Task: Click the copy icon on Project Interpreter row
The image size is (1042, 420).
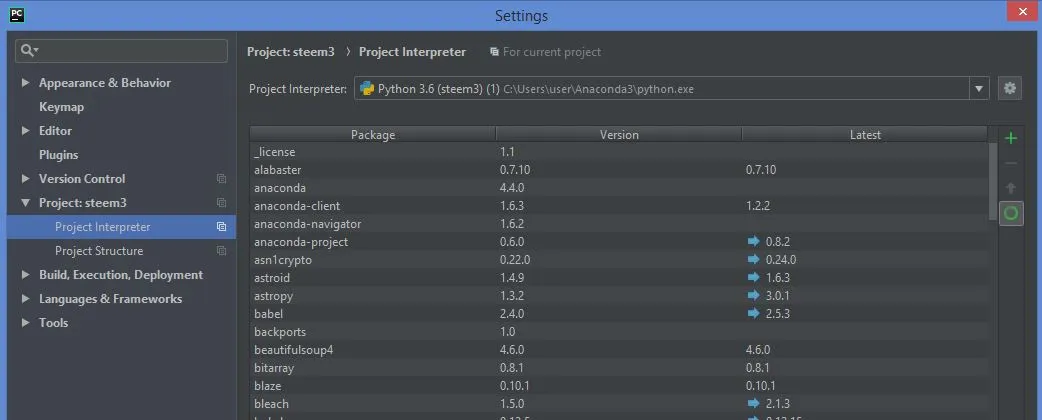Action: point(221,227)
